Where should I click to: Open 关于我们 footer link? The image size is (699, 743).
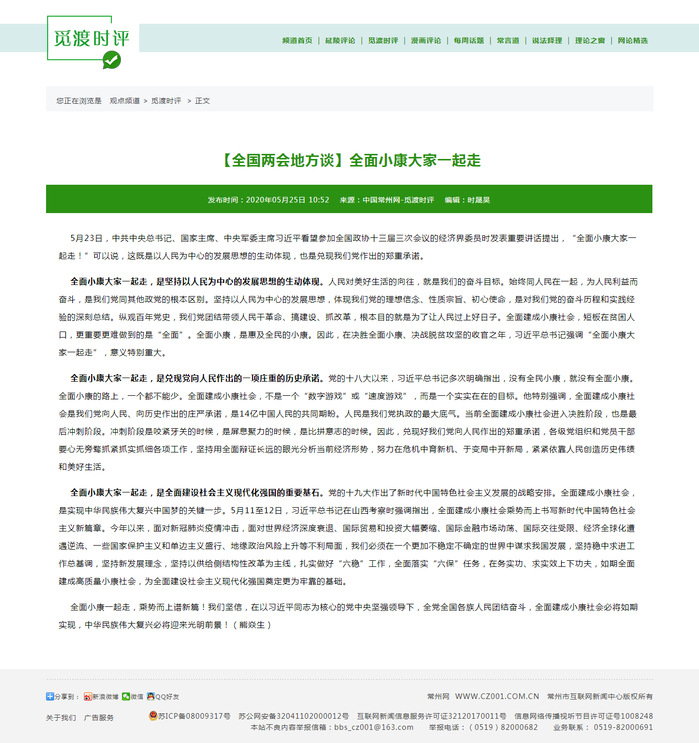(60, 717)
